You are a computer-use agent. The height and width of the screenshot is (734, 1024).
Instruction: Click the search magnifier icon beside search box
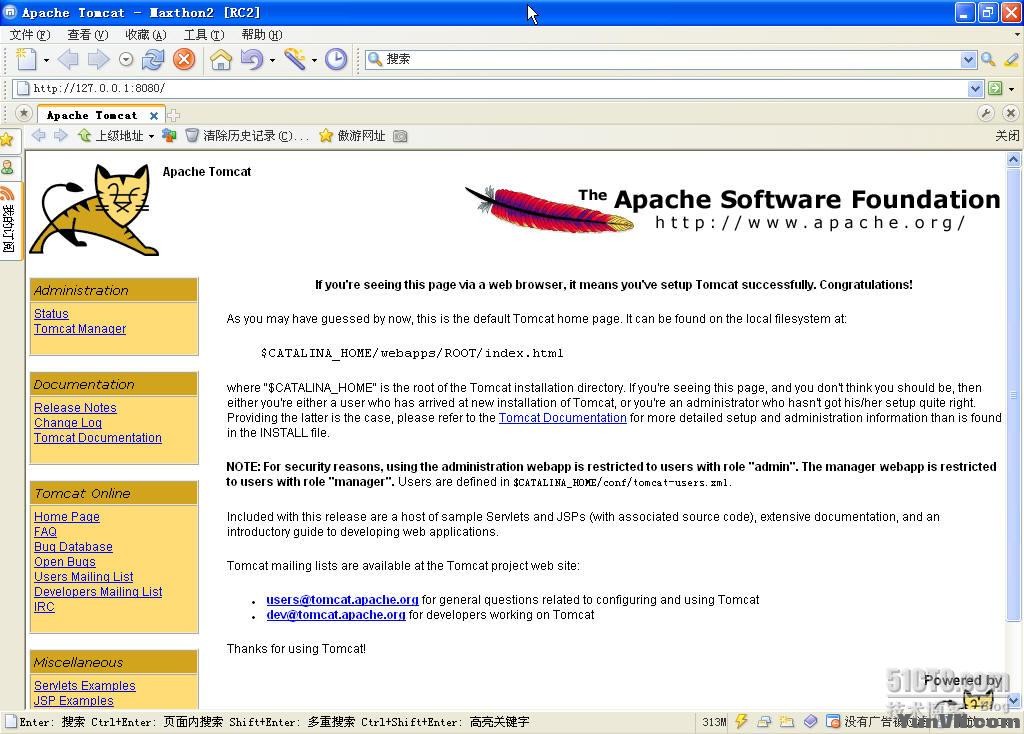988,59
